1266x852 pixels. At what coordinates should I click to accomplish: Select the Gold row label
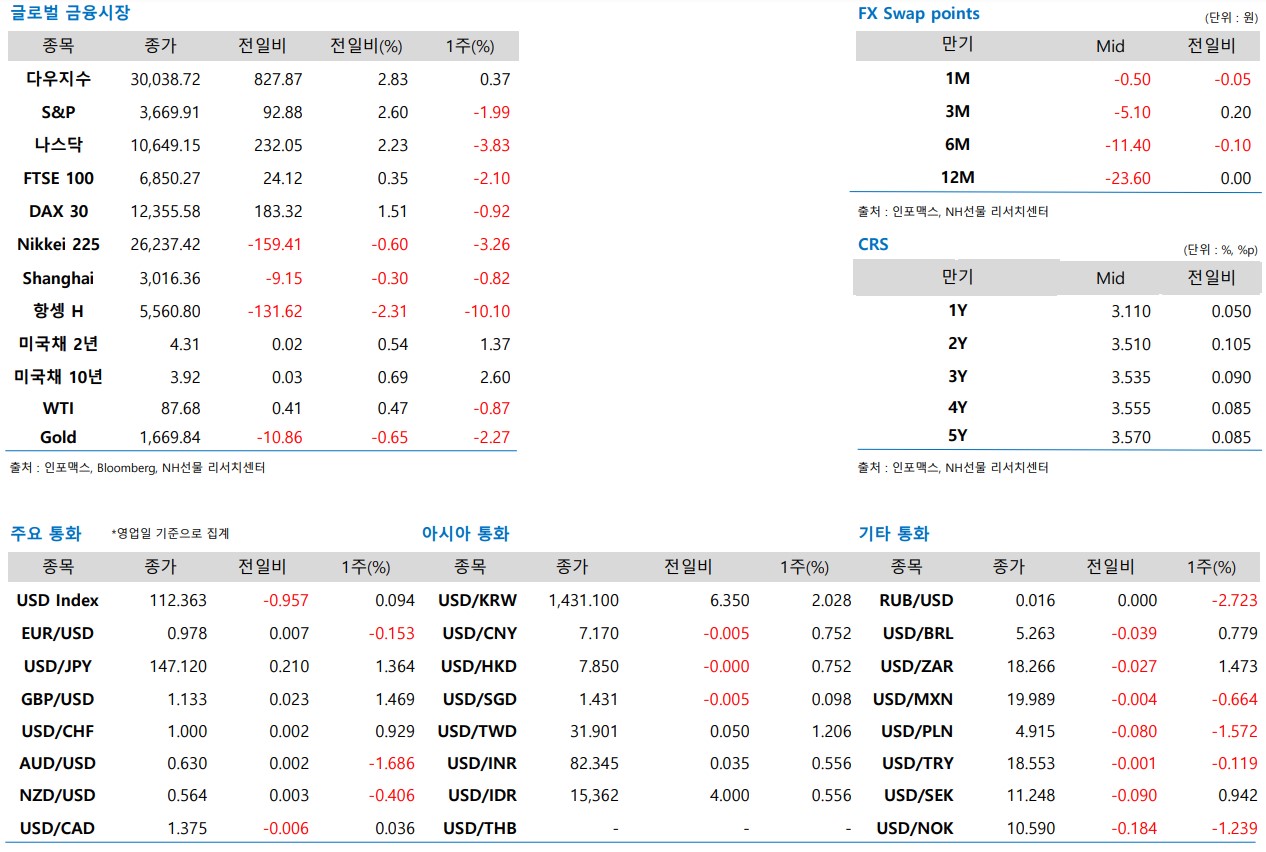(58, 437)
